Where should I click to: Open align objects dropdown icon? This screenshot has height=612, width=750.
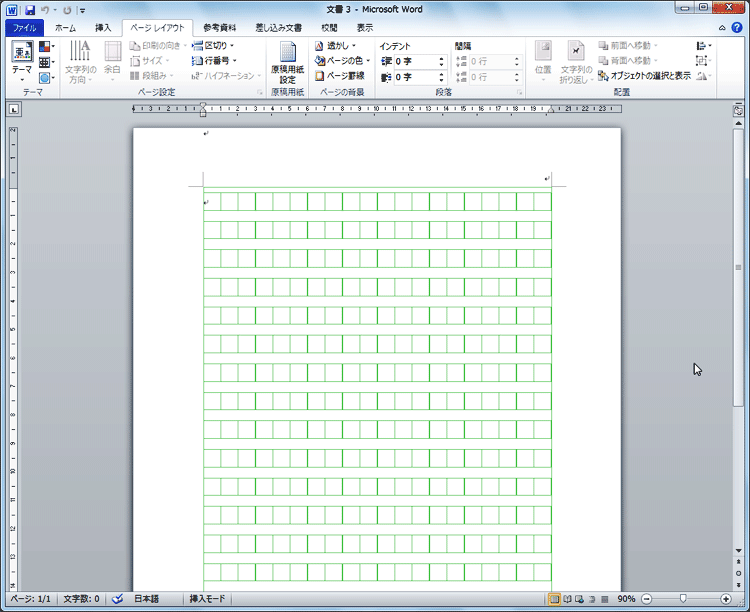704,46
